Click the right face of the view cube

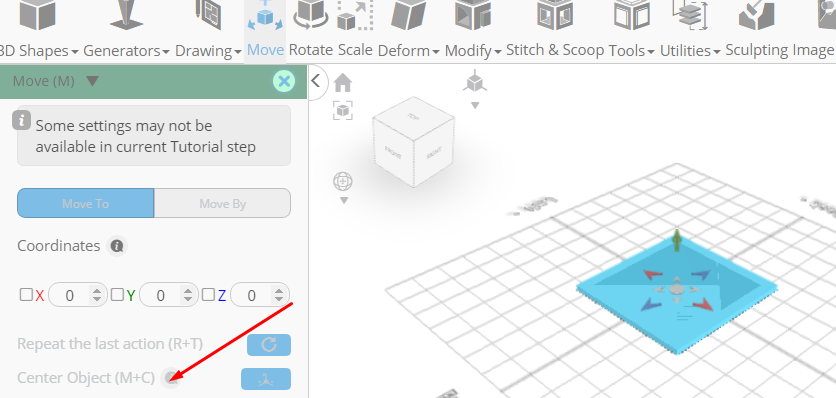[x=435, y=154]
